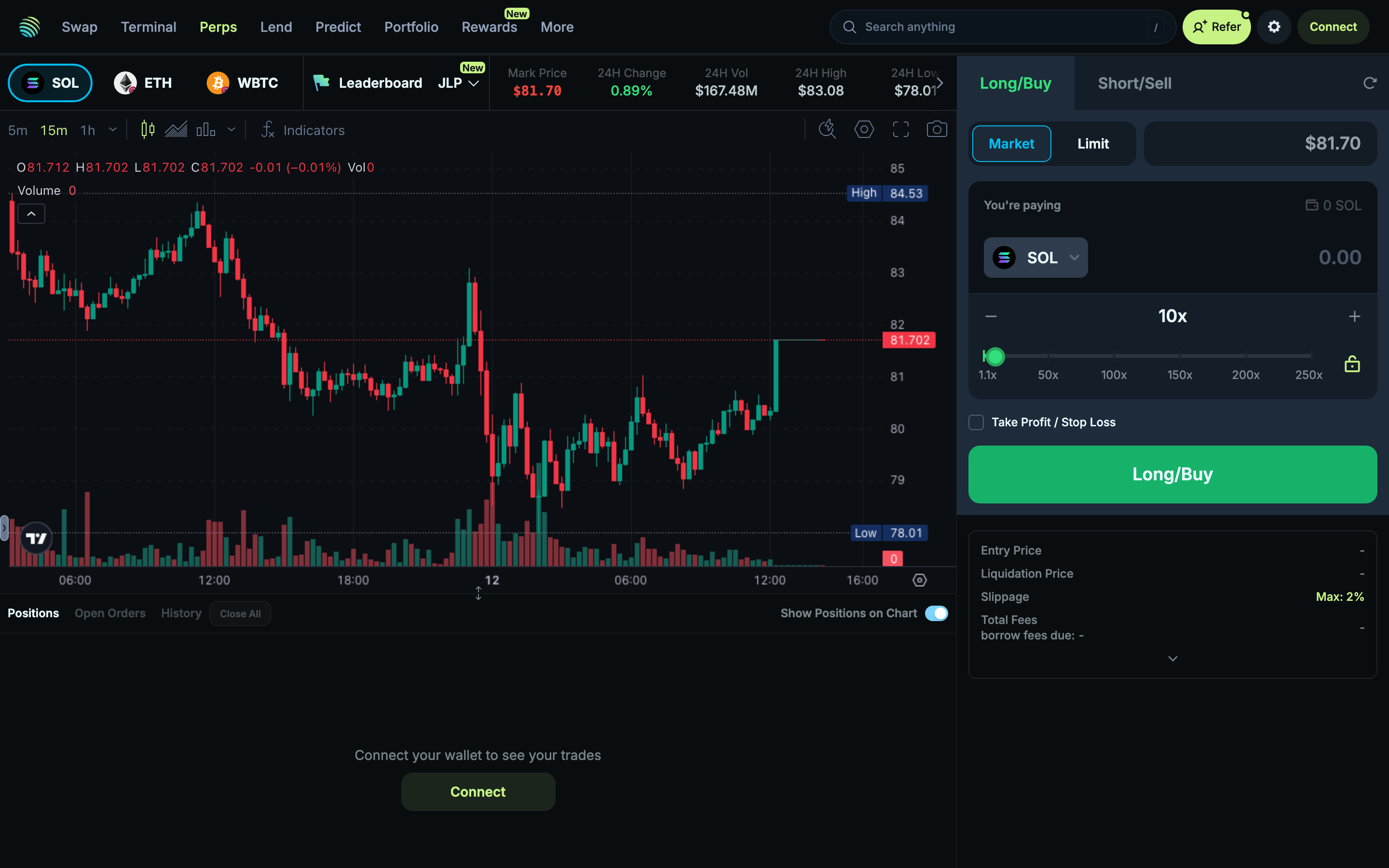Expand the Total Fees details chevron
This screenshot has width=1389, height=868.
(1172, 658)
